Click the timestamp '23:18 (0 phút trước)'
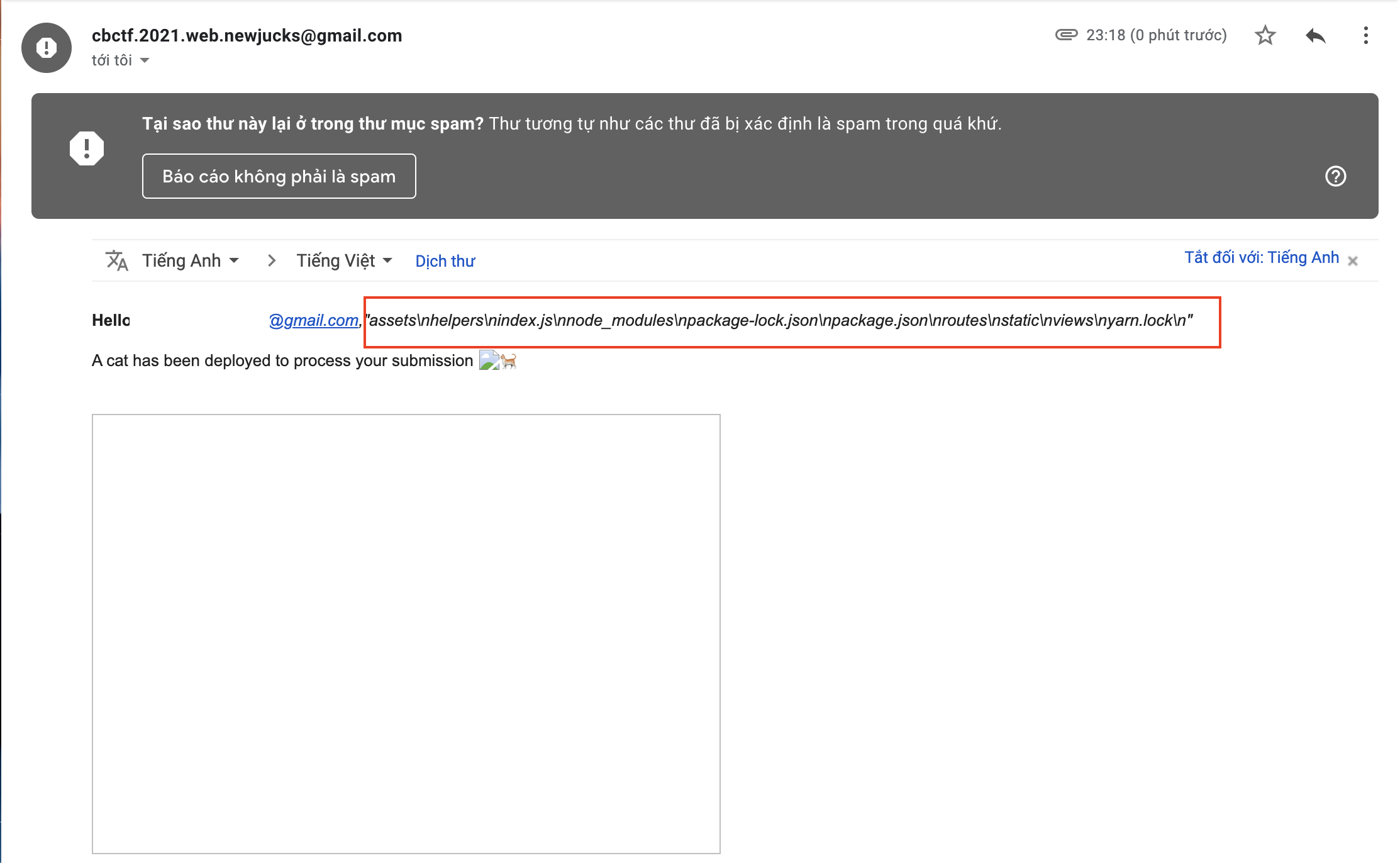 (x=1157, y=35)
